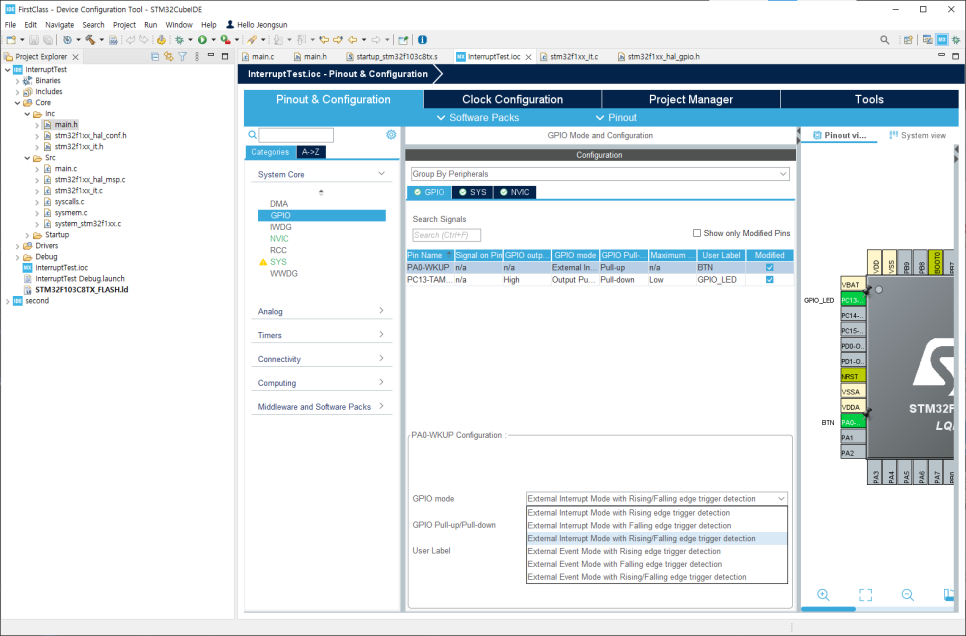Viewport: 966px width, 636px height.
Task: Collapse all in Project Explorer
Action: [x=155, y=57]
